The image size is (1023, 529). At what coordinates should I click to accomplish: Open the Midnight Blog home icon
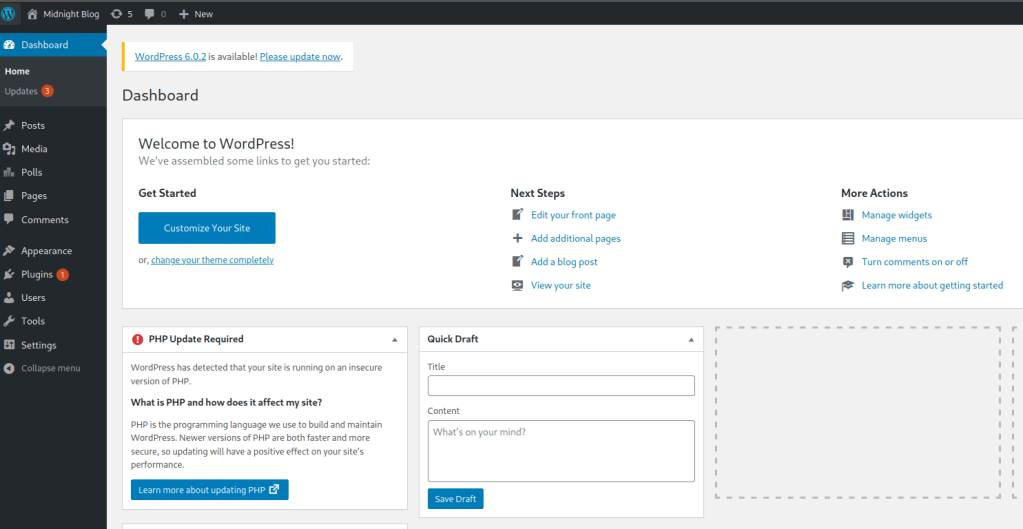[33, 14]
